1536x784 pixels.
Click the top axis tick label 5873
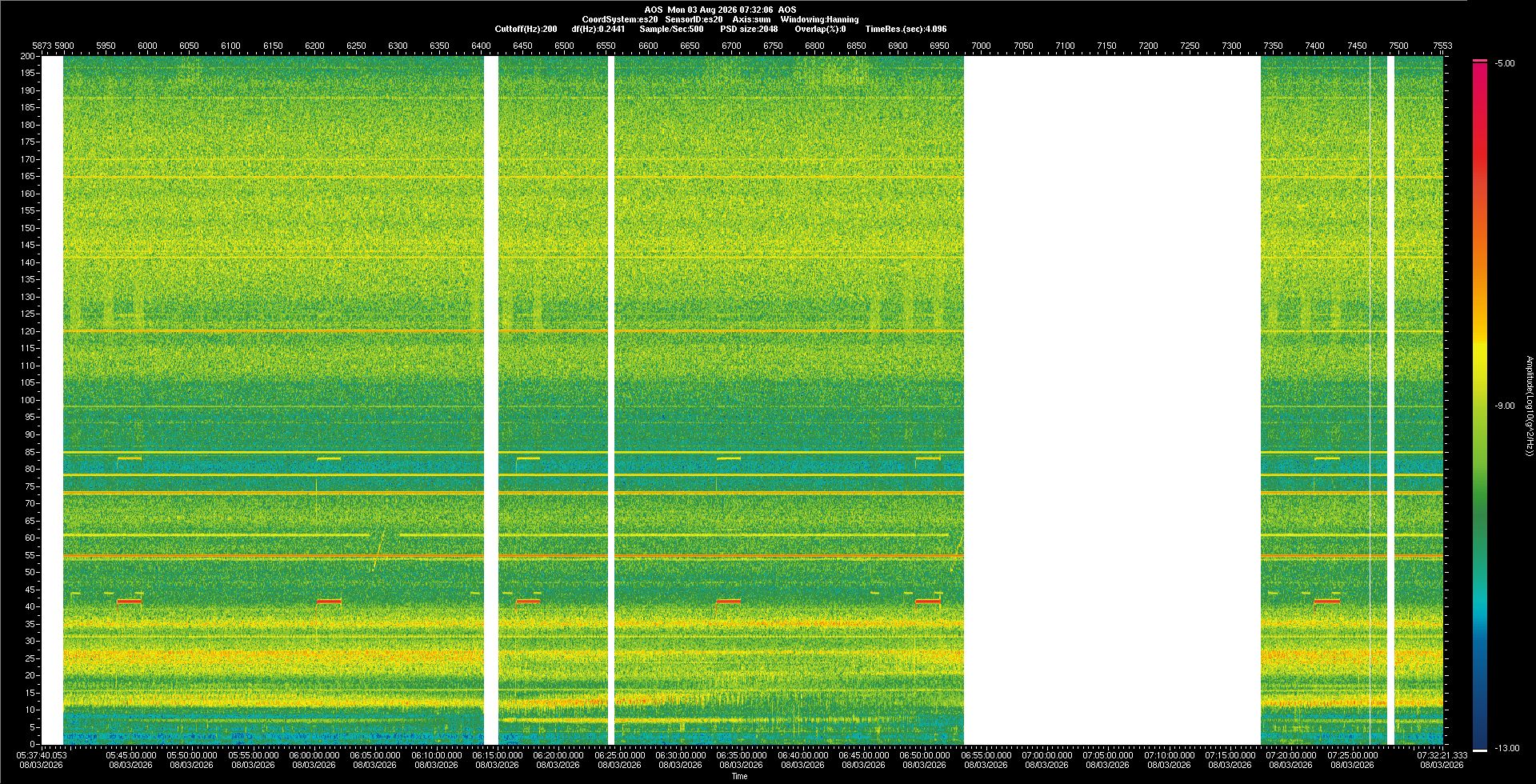[x=42, y=46]
